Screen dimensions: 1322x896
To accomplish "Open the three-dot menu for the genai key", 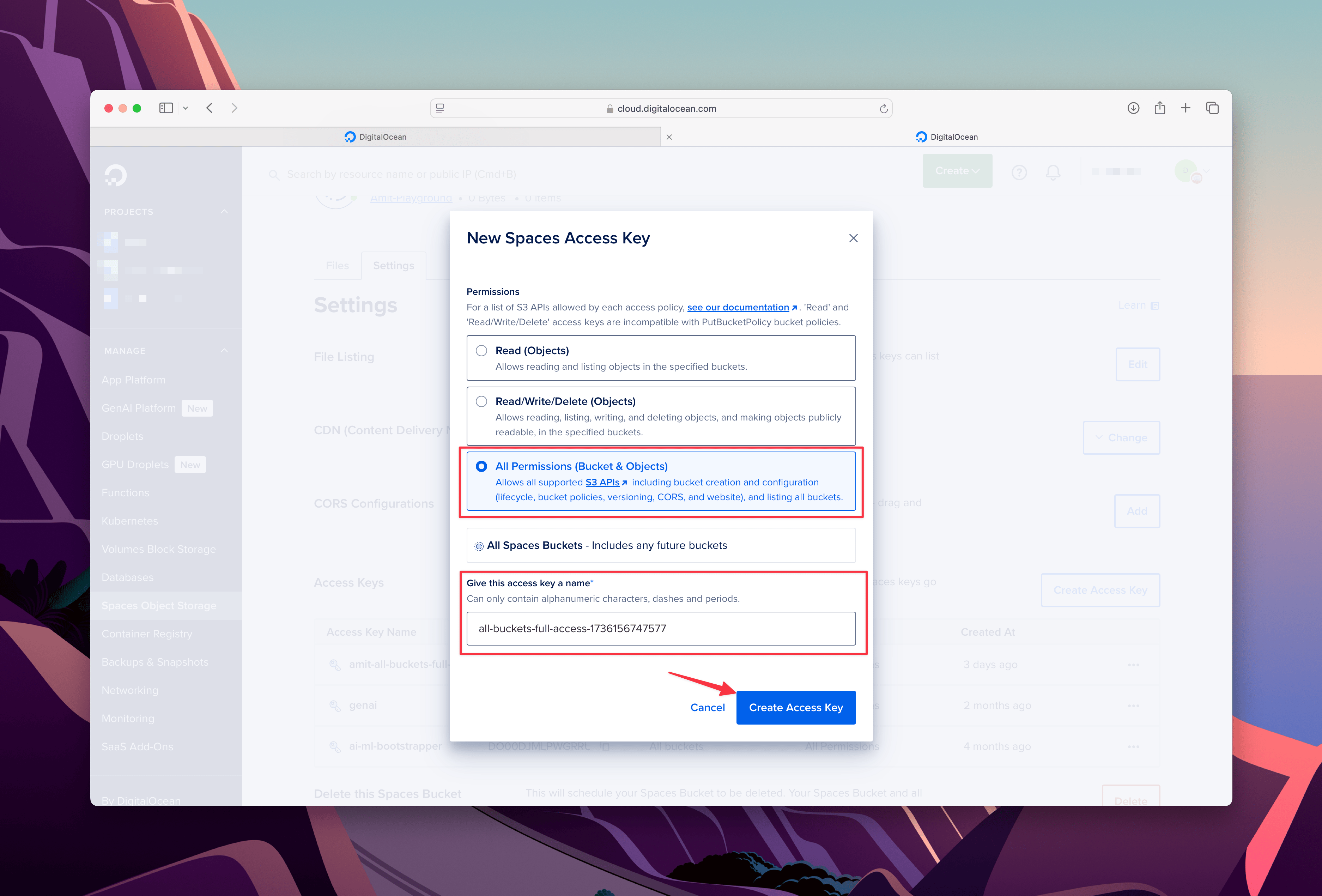I will point(1133,706).
